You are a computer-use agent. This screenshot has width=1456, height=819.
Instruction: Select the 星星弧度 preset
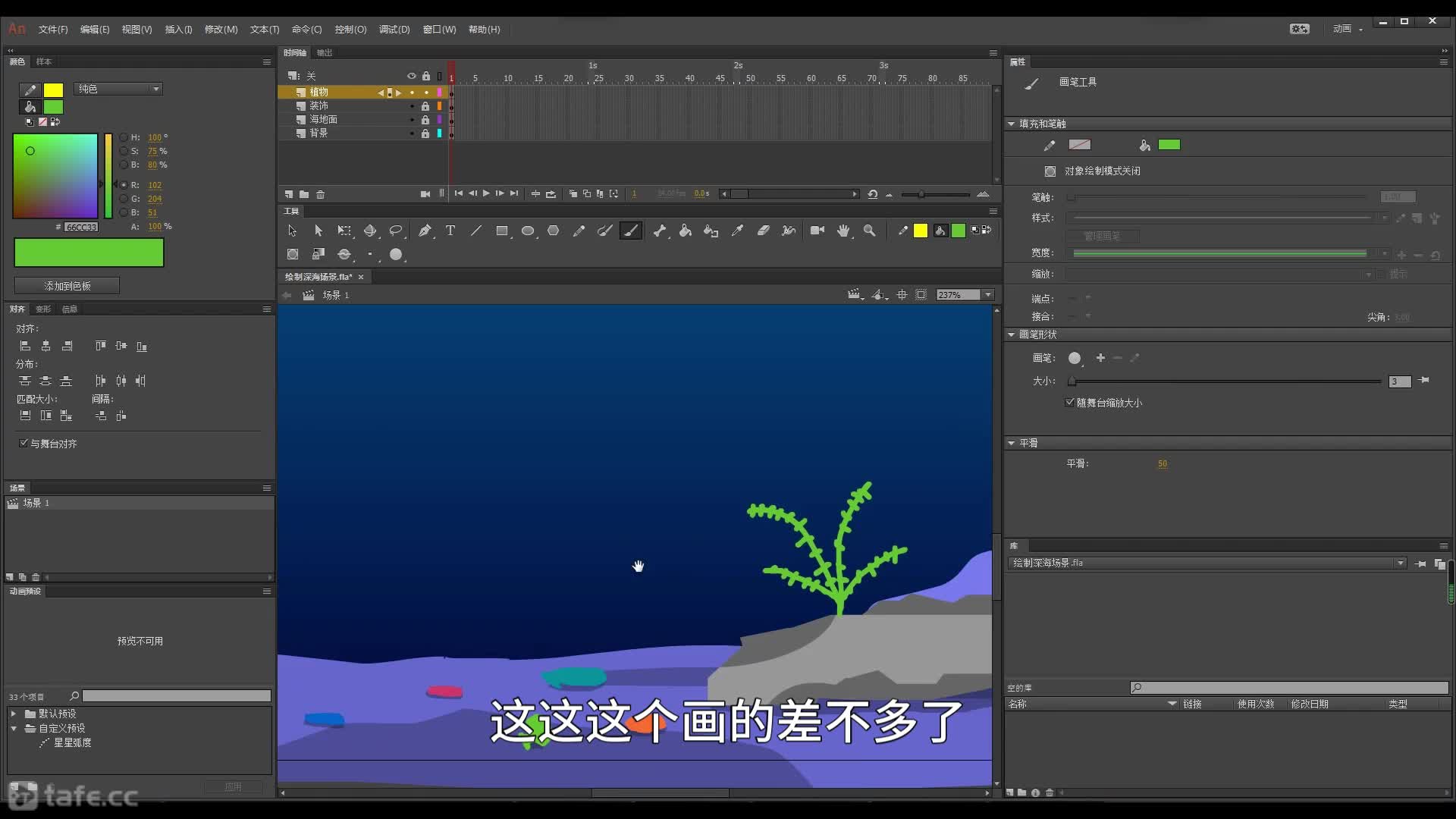73,742
